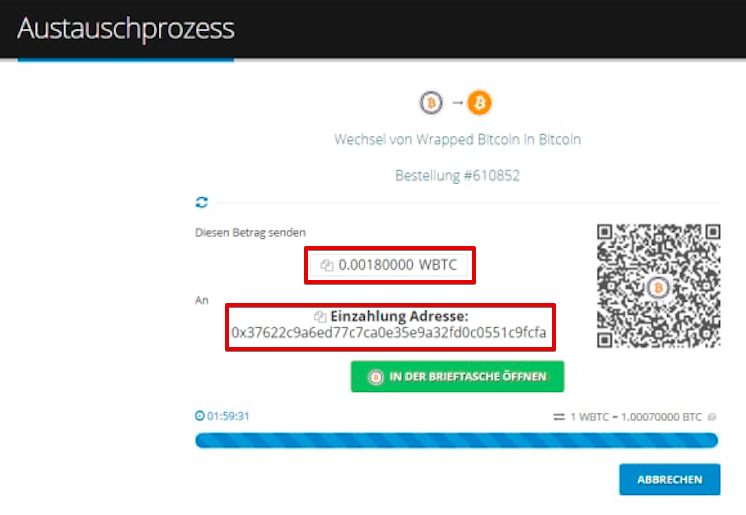Copy the 0.00180000 WBTC amount icon
Screen dimensions: 746x515
point(326,265)
